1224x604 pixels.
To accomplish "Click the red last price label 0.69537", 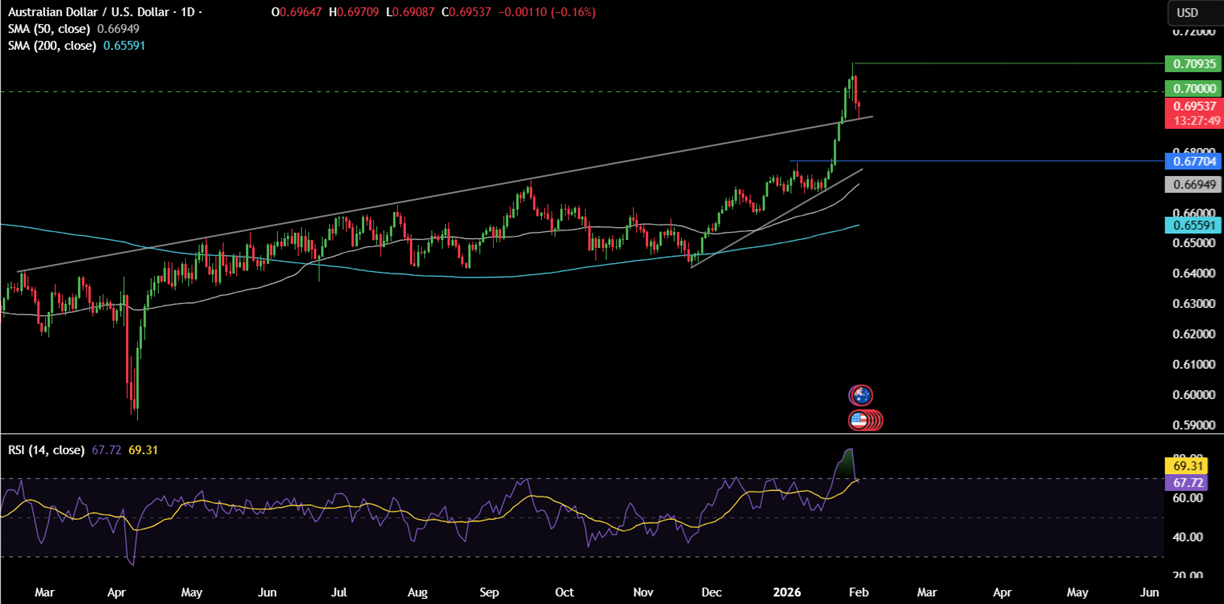I will tap(1193, 106).
